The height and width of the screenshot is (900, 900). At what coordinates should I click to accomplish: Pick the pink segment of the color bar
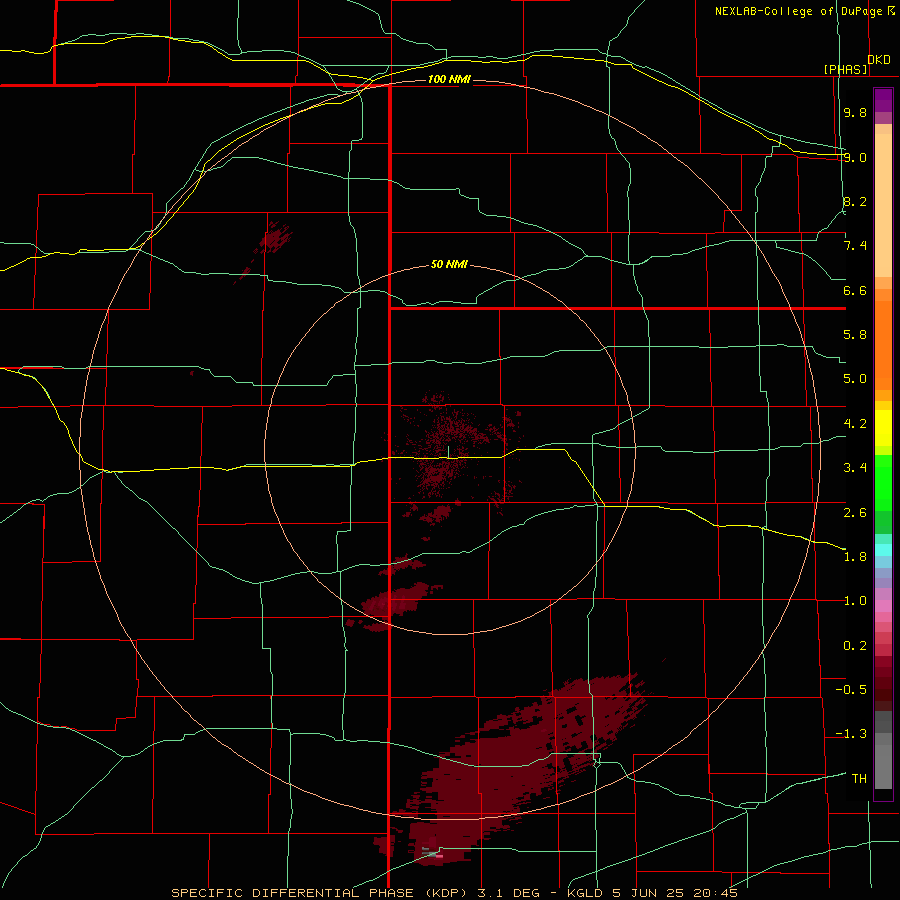point(883,606)
